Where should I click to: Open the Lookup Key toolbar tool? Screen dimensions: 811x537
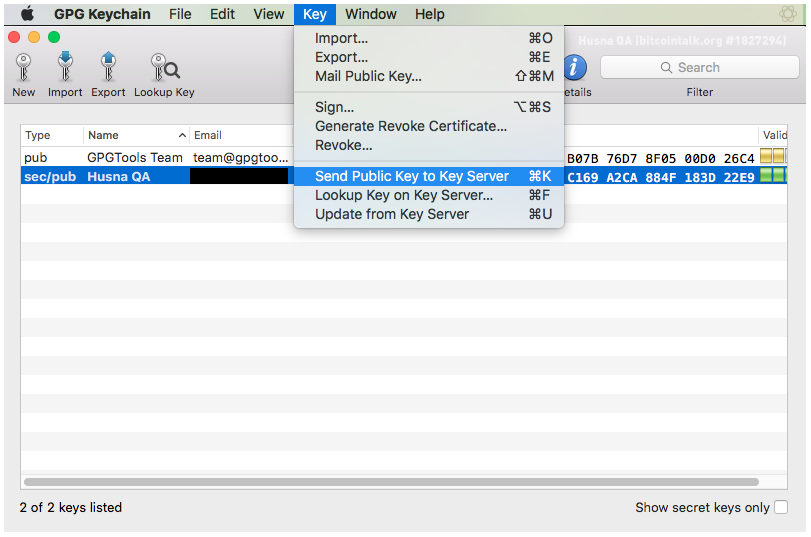164,67
